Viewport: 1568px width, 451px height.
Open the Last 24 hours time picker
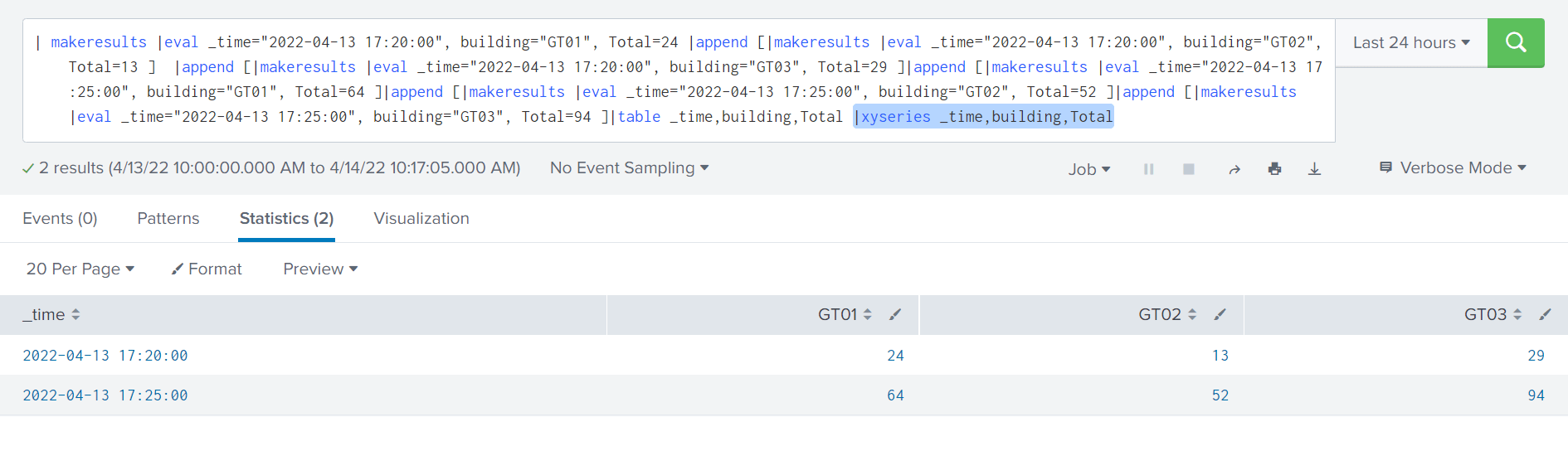pyautogui.click(x=1411, y=42)
